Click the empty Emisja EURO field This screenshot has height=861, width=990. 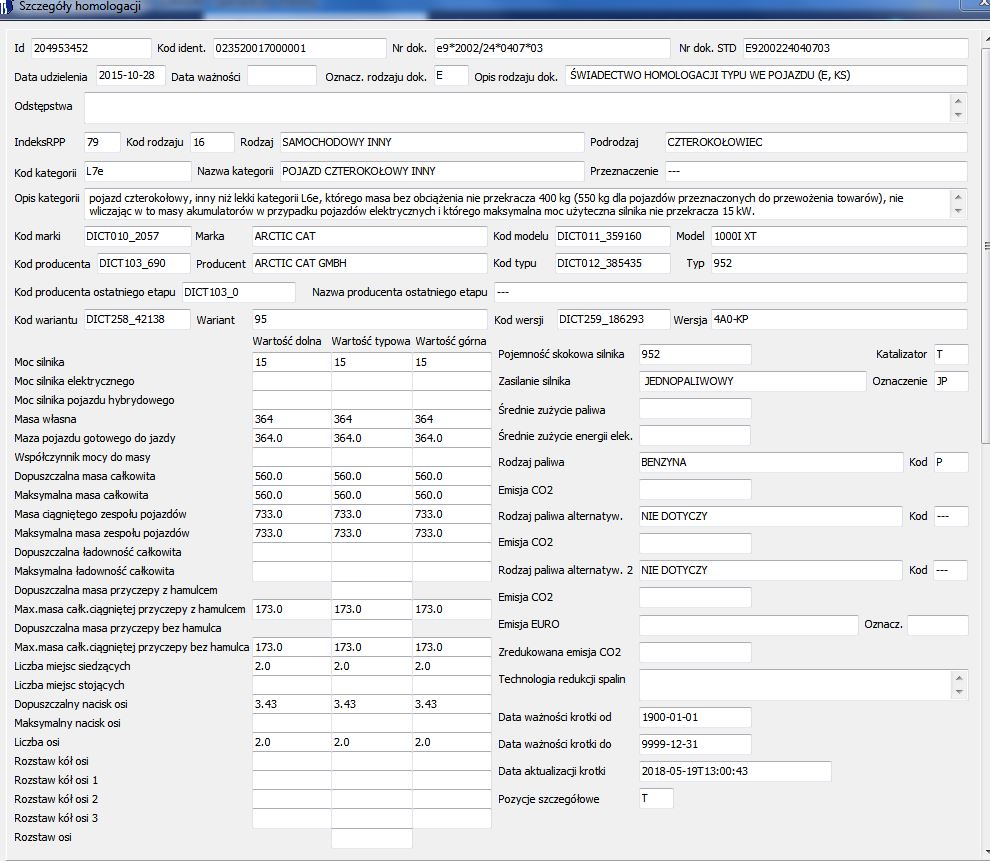(748, 625)
